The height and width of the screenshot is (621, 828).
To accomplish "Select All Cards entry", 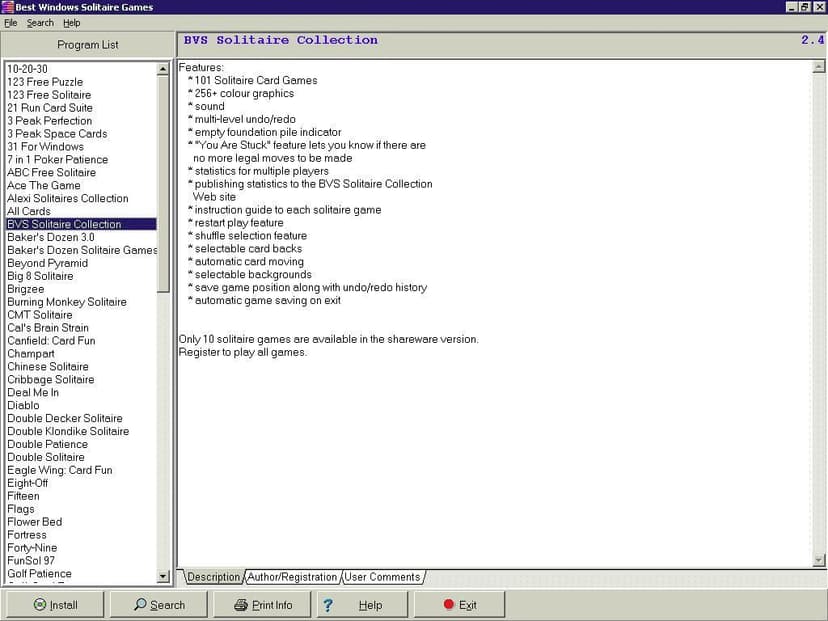I will [81, 211].
